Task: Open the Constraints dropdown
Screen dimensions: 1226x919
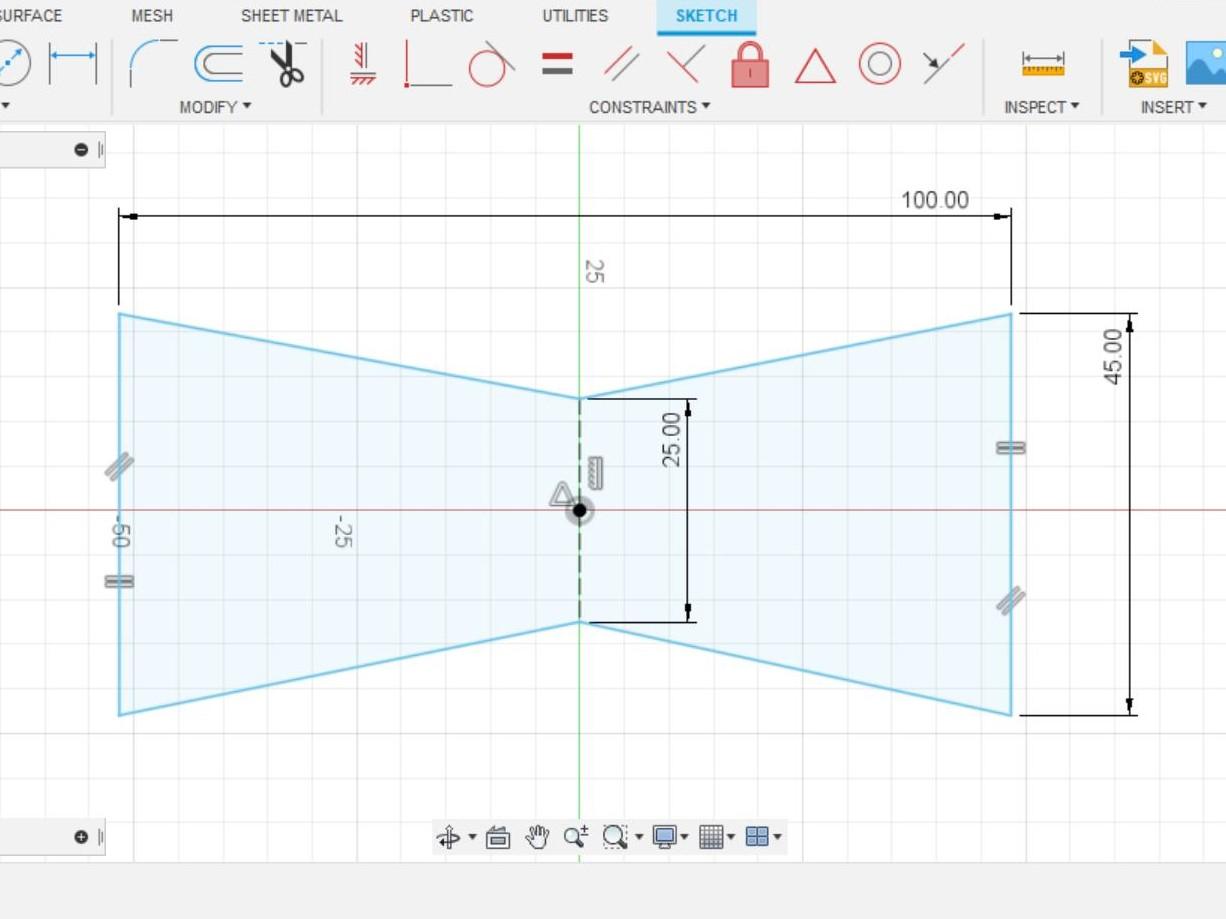Action: (649, 107)
